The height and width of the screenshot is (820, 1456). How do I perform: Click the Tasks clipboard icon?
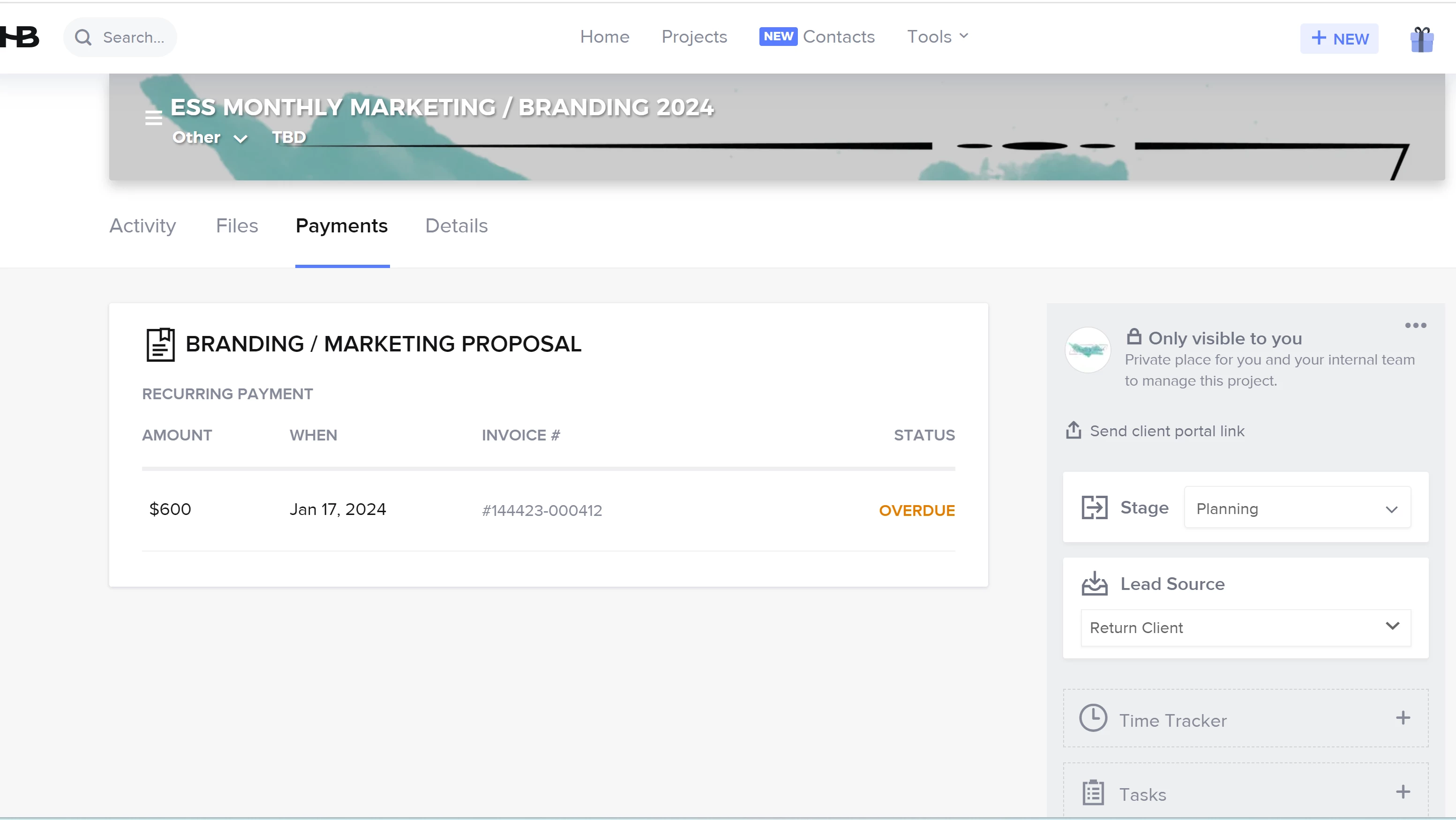pos(1093,793)
